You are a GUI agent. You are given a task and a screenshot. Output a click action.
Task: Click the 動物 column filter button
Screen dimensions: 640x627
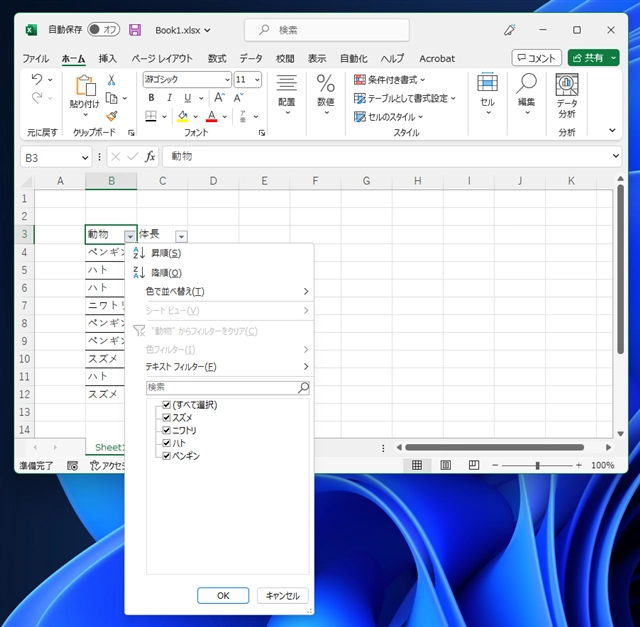point(130,236)
